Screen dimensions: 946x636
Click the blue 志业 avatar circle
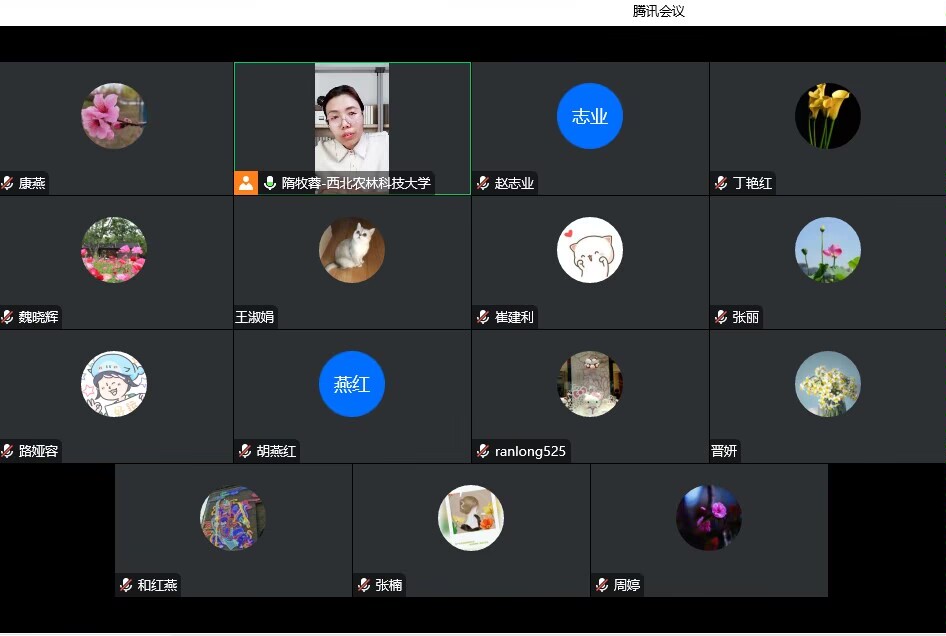[x=590, y=116]
